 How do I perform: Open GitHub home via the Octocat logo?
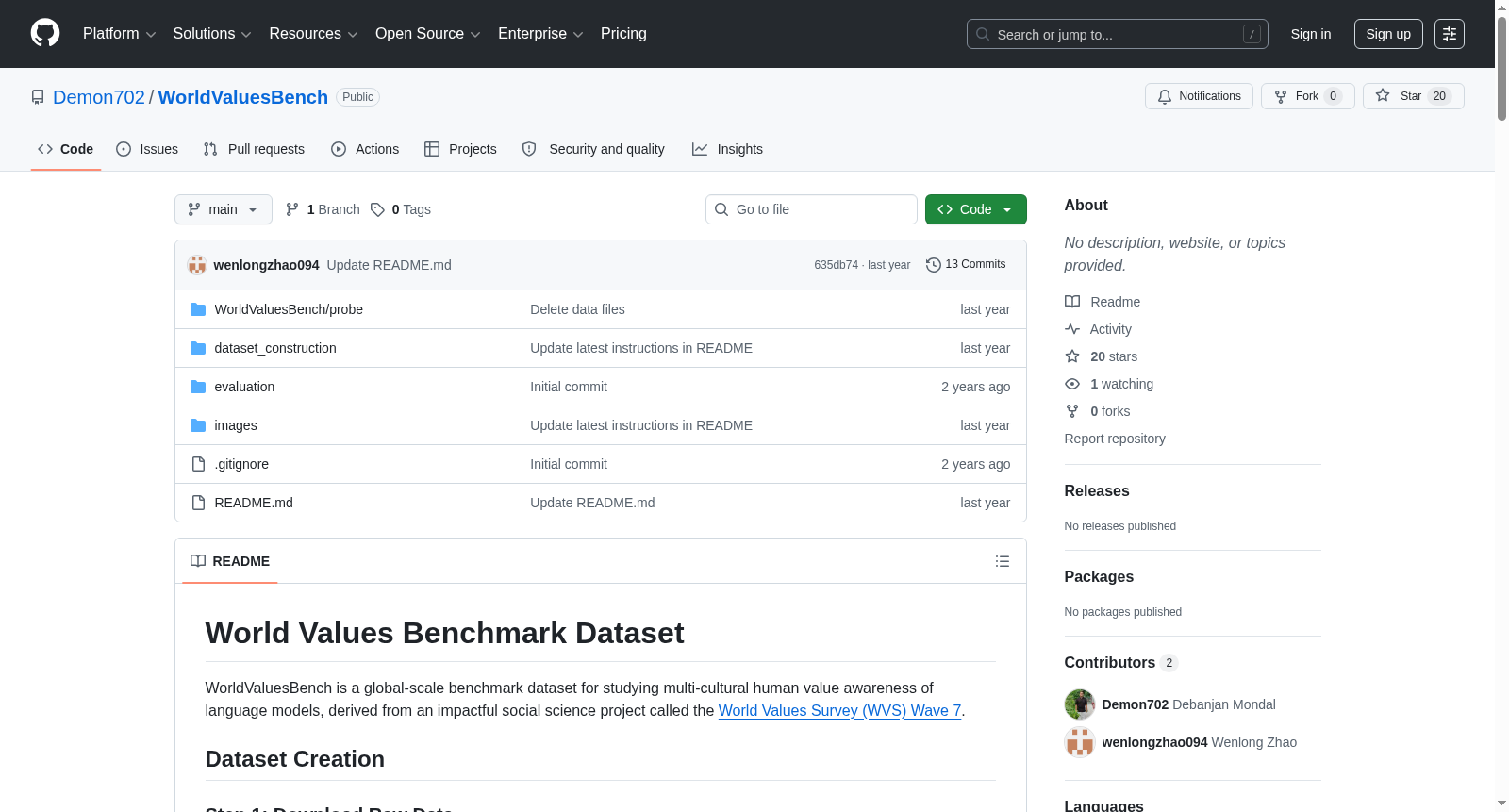[x=45, y=34]
